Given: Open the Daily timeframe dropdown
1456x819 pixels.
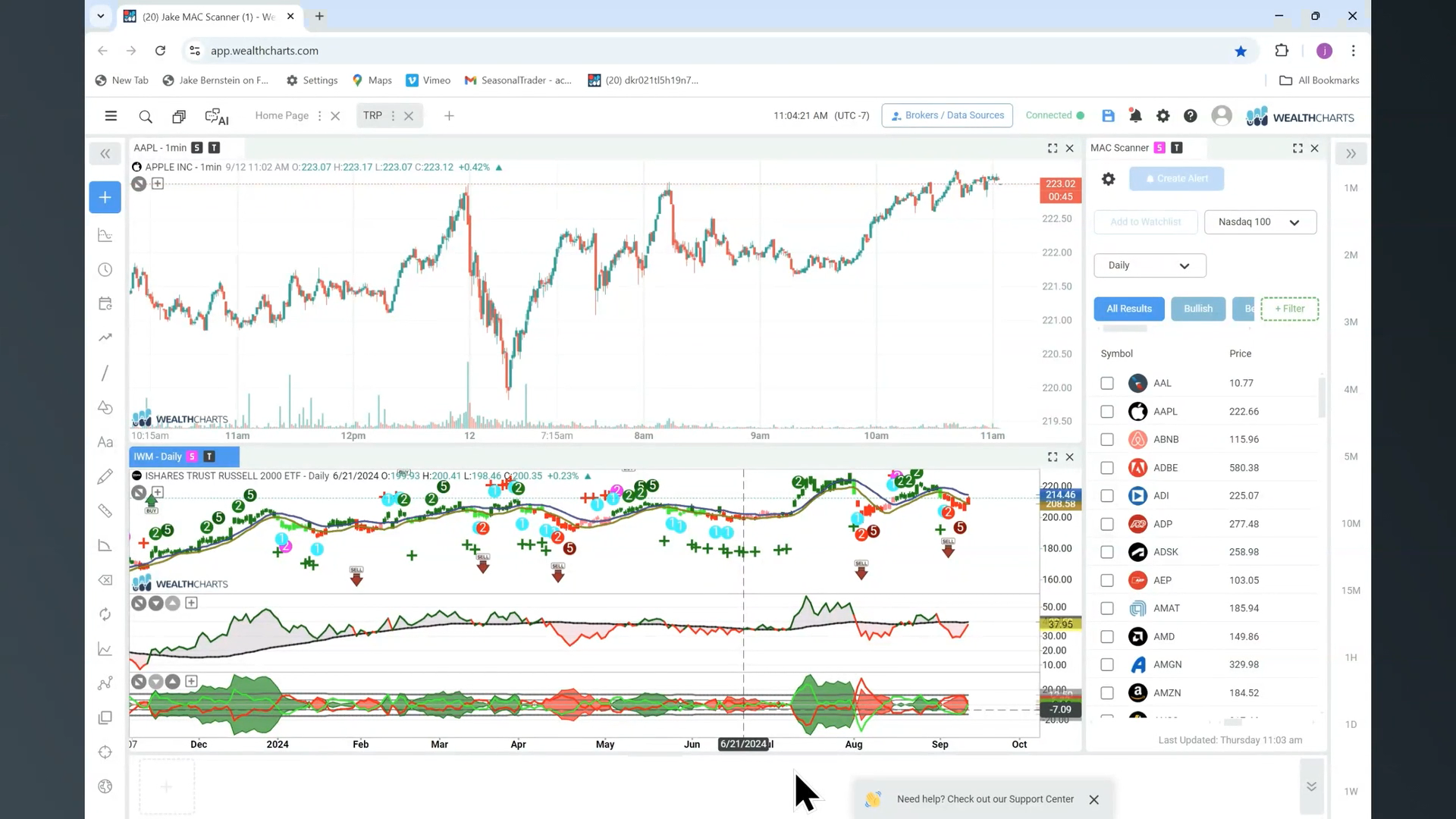Looking at the screenshot, I should coord(1150,265).
